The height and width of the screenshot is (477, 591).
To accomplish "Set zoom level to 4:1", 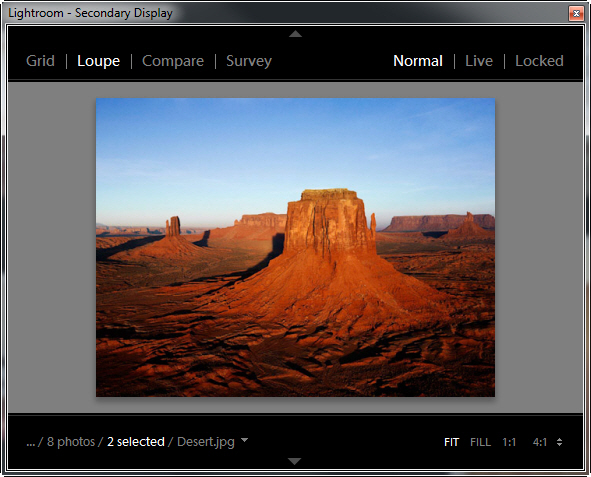I will (540, 442).
